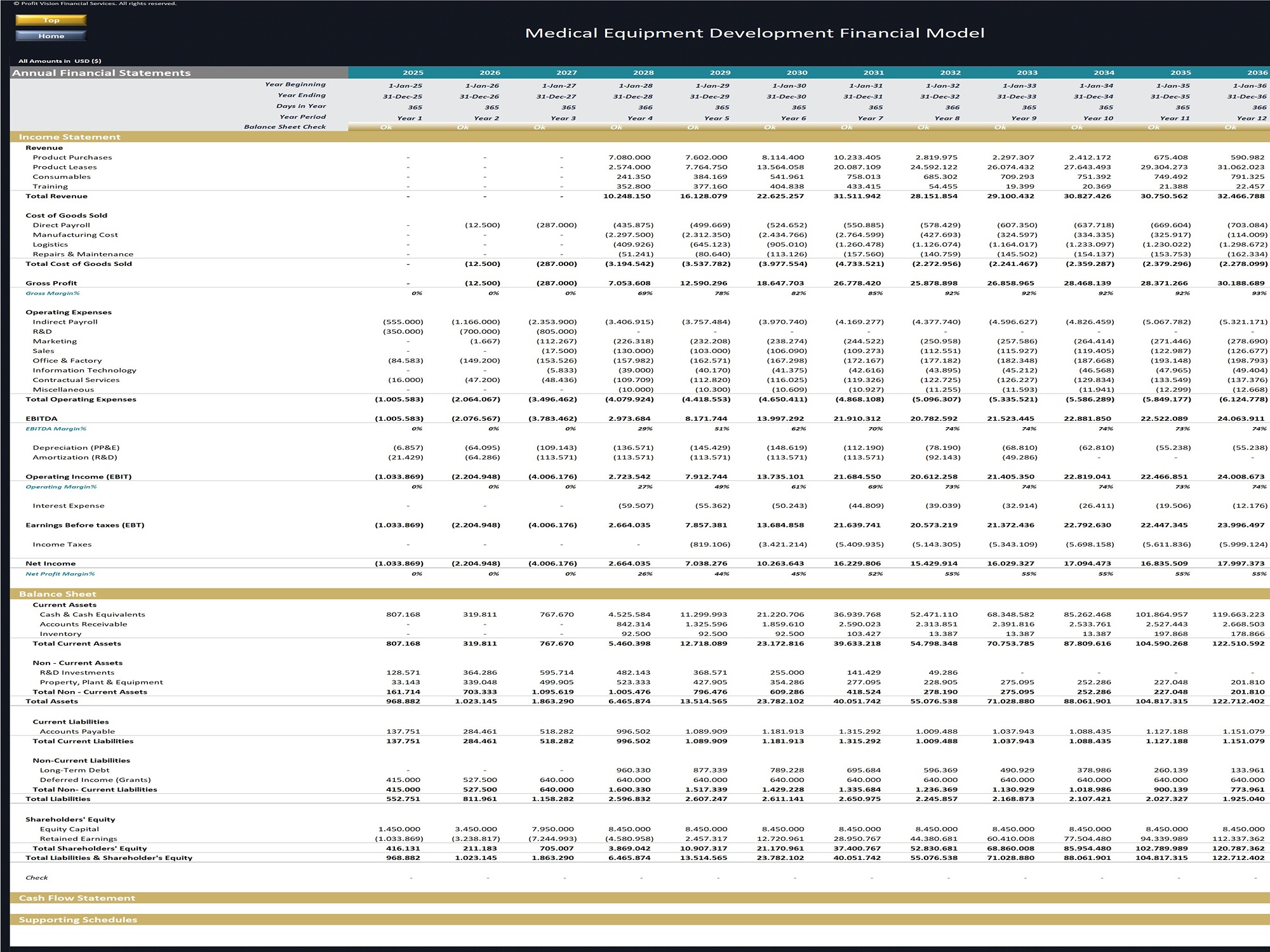1270x952 pixels.
Task: Click the Total Liabilities row label
Action: [x=58, y=799]
